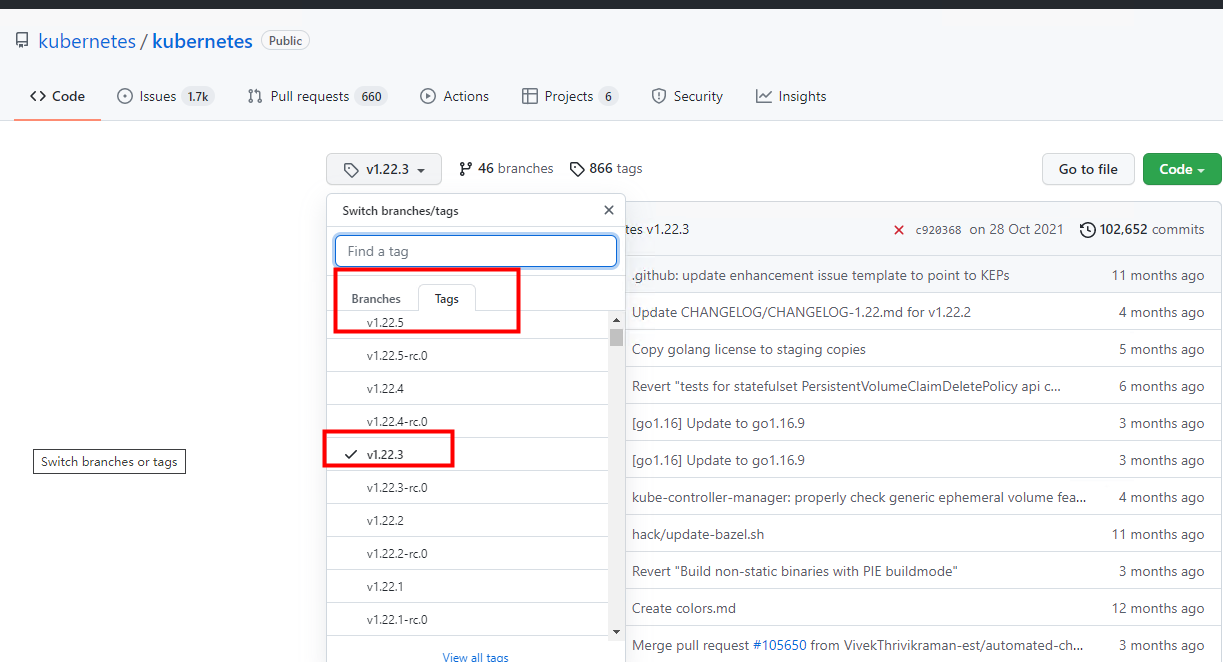Open commit 'kube-controller-manager: properly check generic ephemeral'

tap(859, 497)
